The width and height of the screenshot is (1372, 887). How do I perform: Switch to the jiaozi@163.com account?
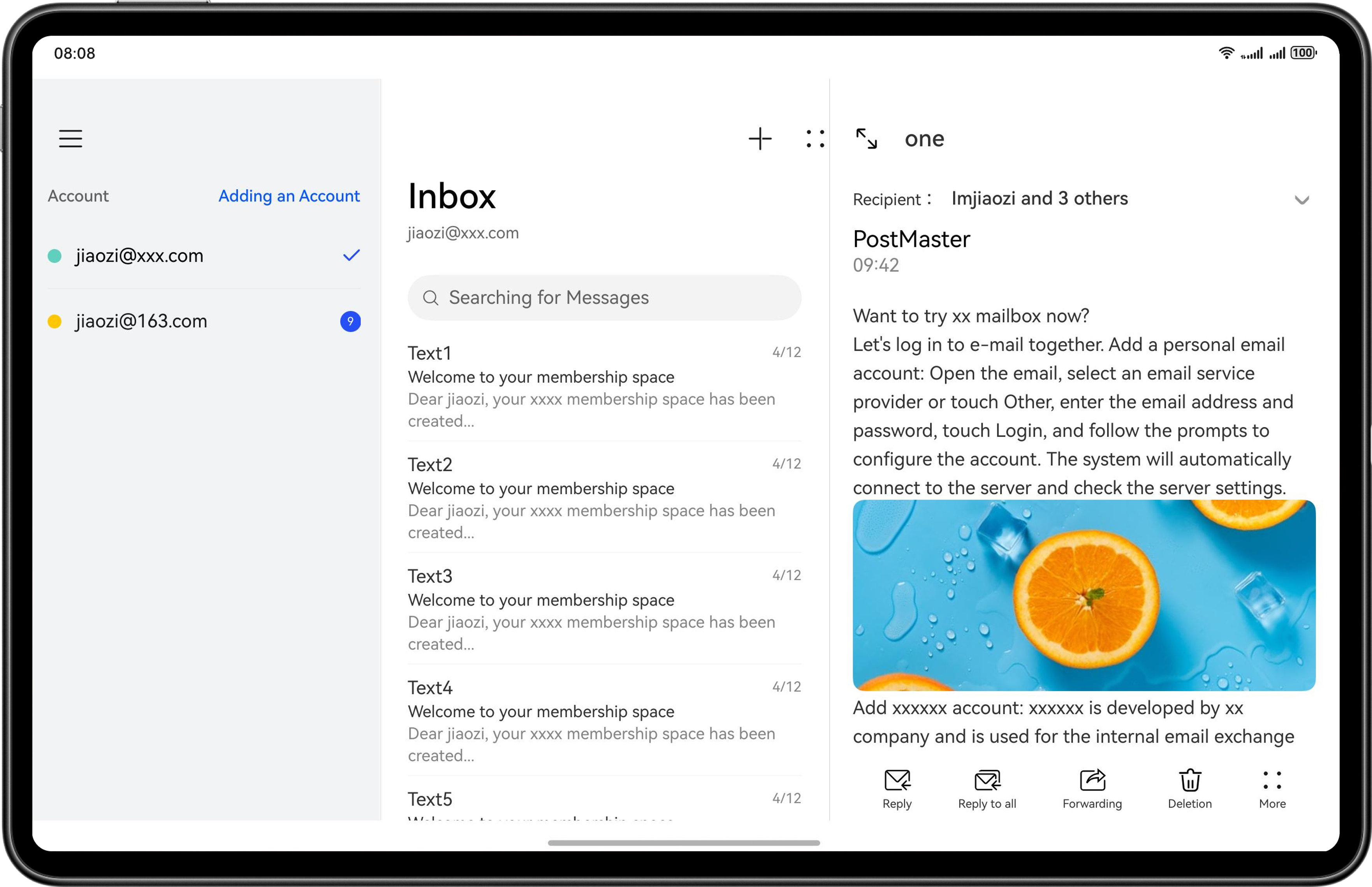coord(204,321)
